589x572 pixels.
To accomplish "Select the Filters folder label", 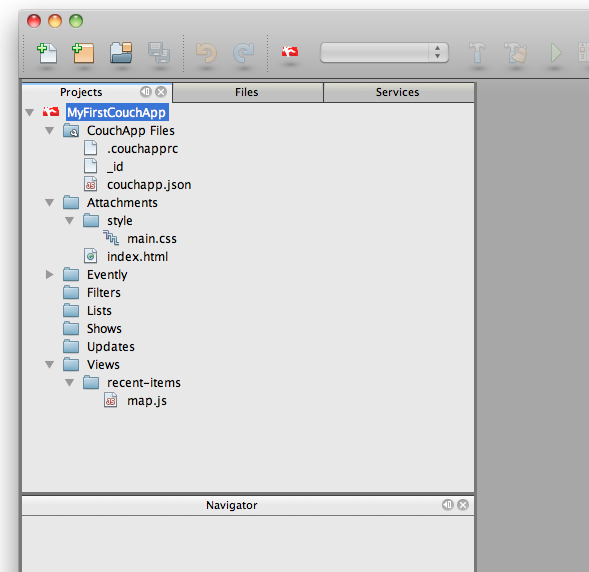I will click(x=104, y=293).
